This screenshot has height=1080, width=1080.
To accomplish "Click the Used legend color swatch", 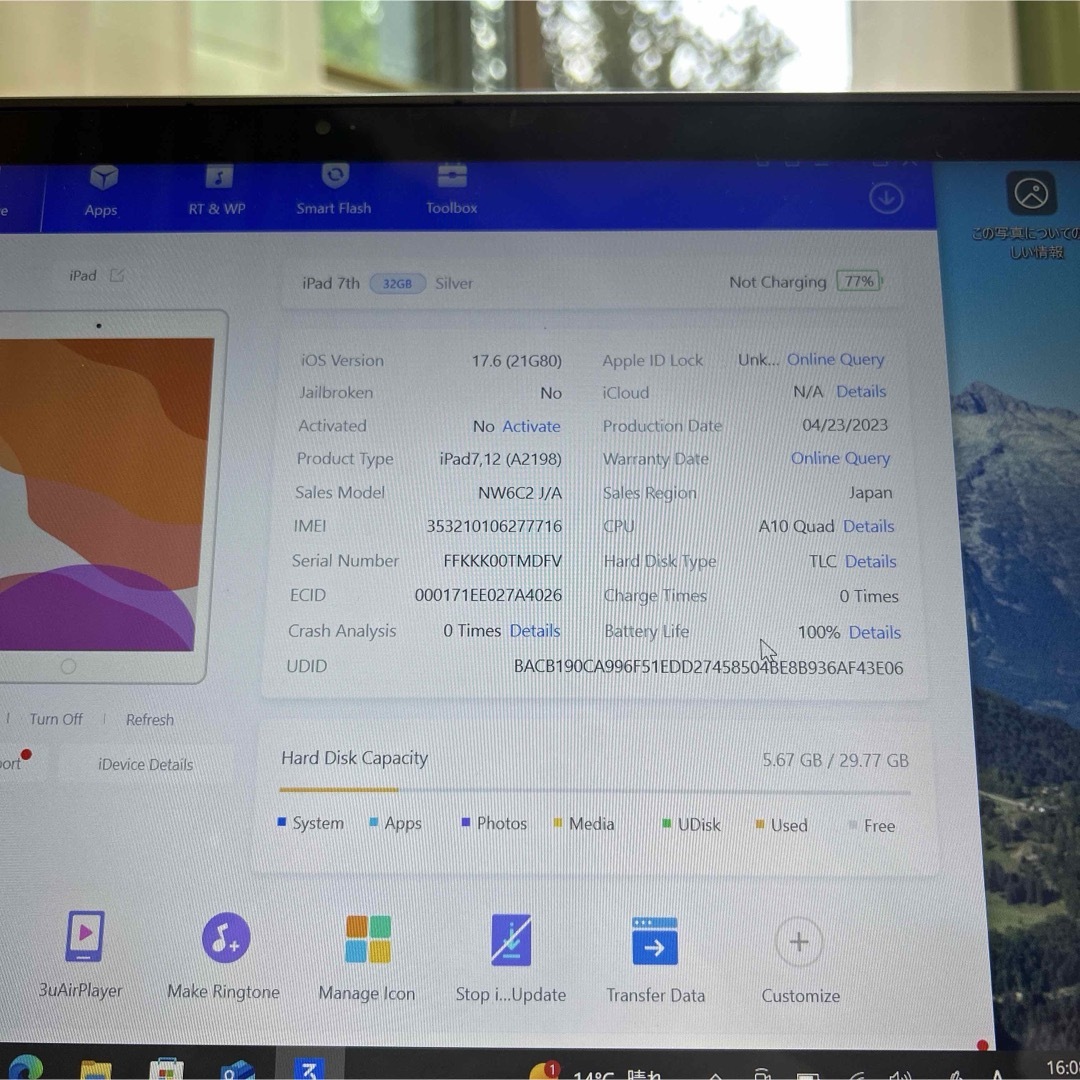I will click(x=760, y=824).
